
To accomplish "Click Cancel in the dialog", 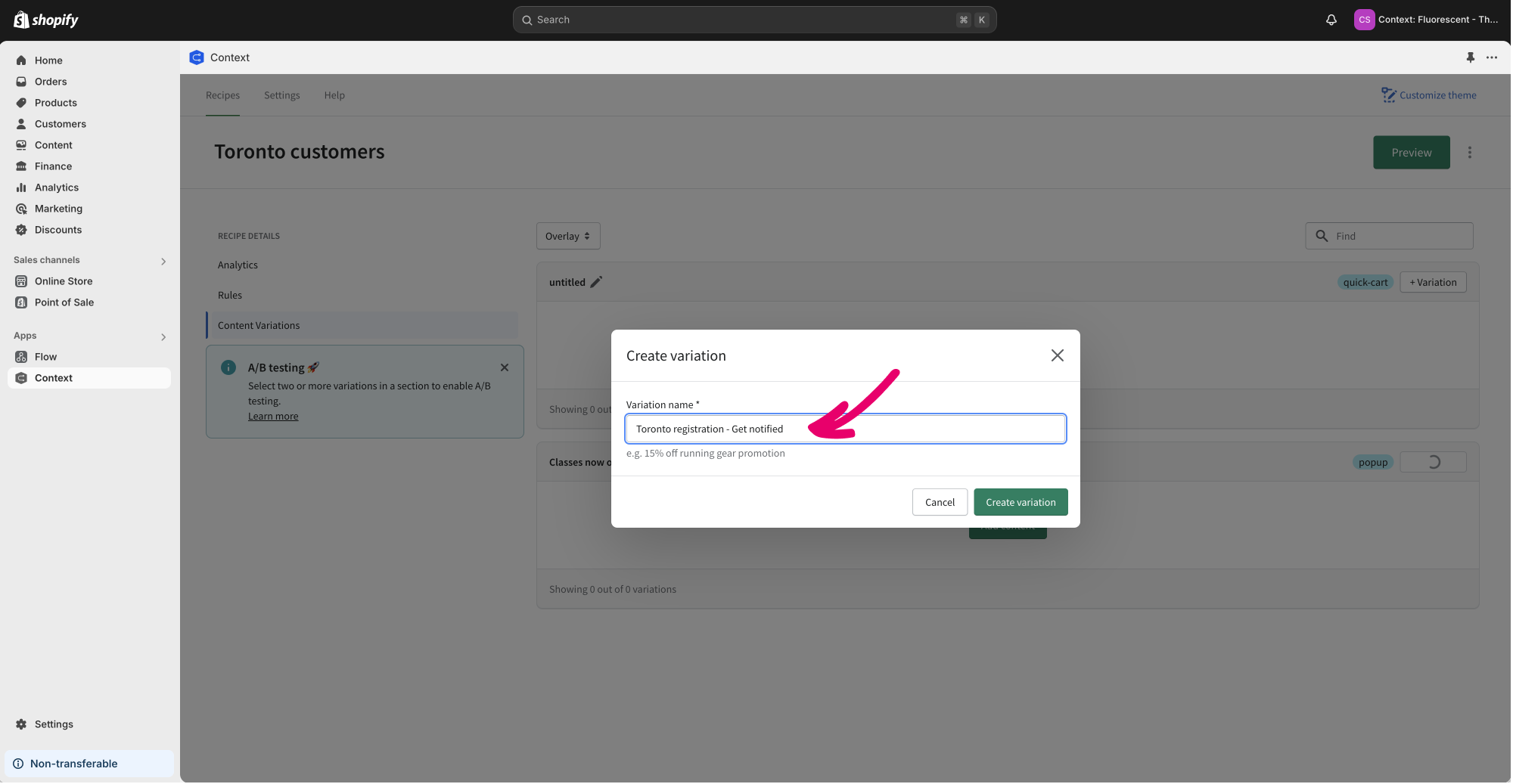I will [x=939, y=502].
